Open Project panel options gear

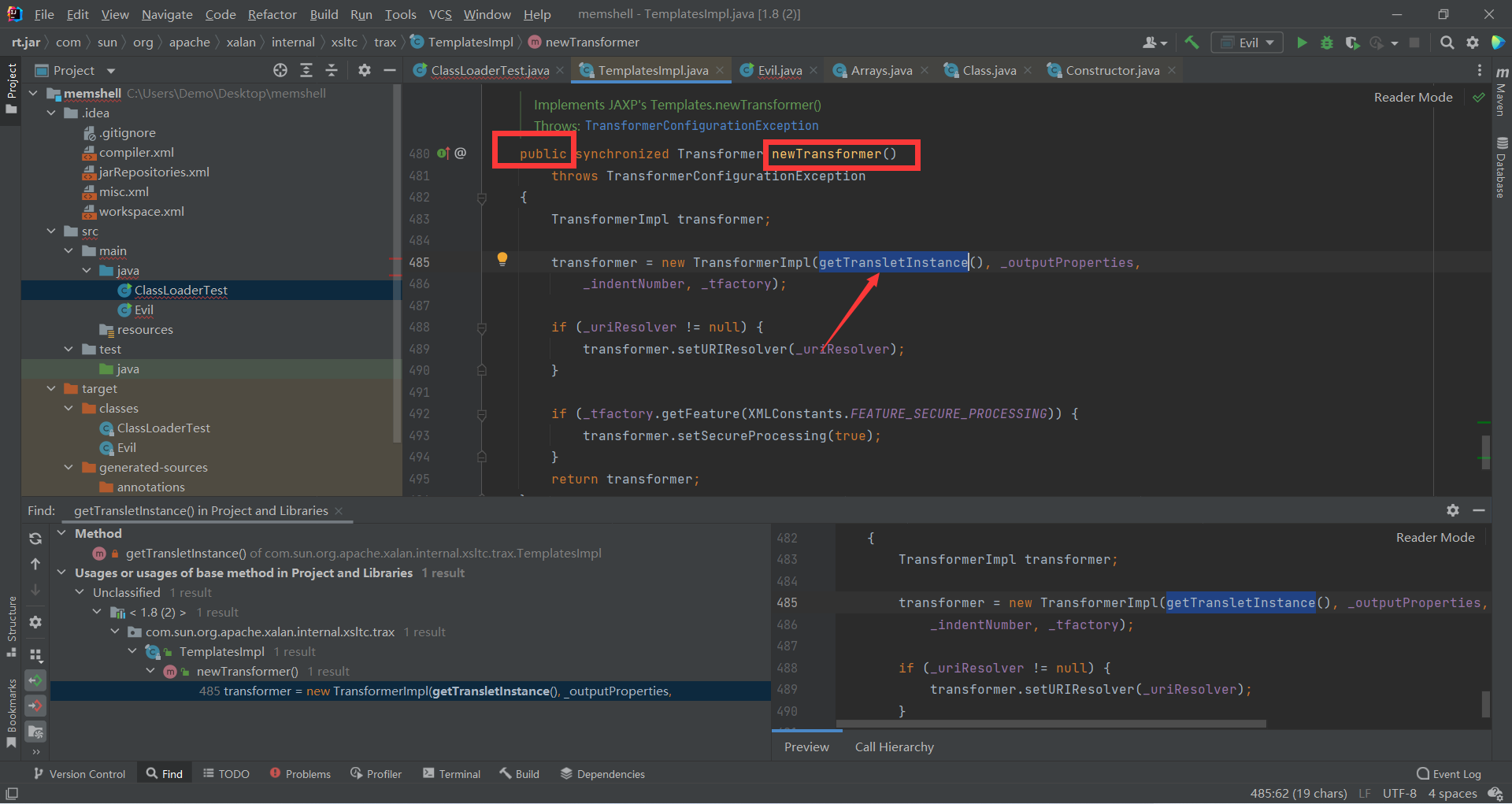point(364,70)
